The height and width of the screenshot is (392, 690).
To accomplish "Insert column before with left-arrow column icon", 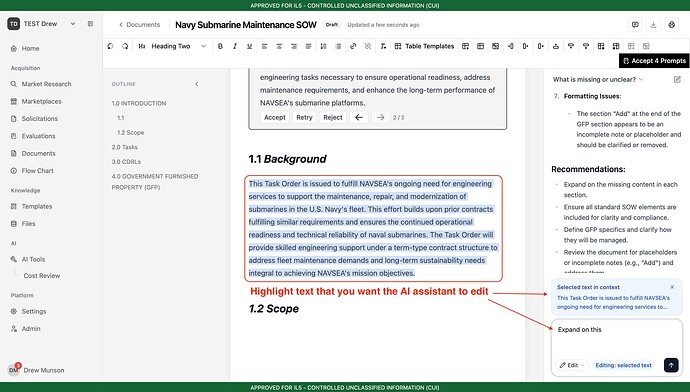I will coord(510,46).
